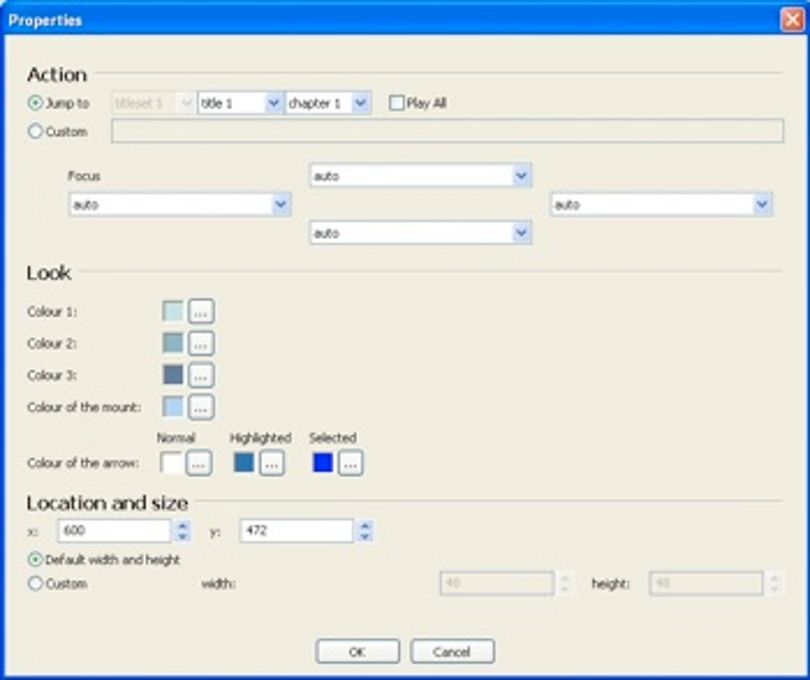The width and height of the screenshot is (810, 680).
Task: Click the Cancel button
Action: pos(452,652)
